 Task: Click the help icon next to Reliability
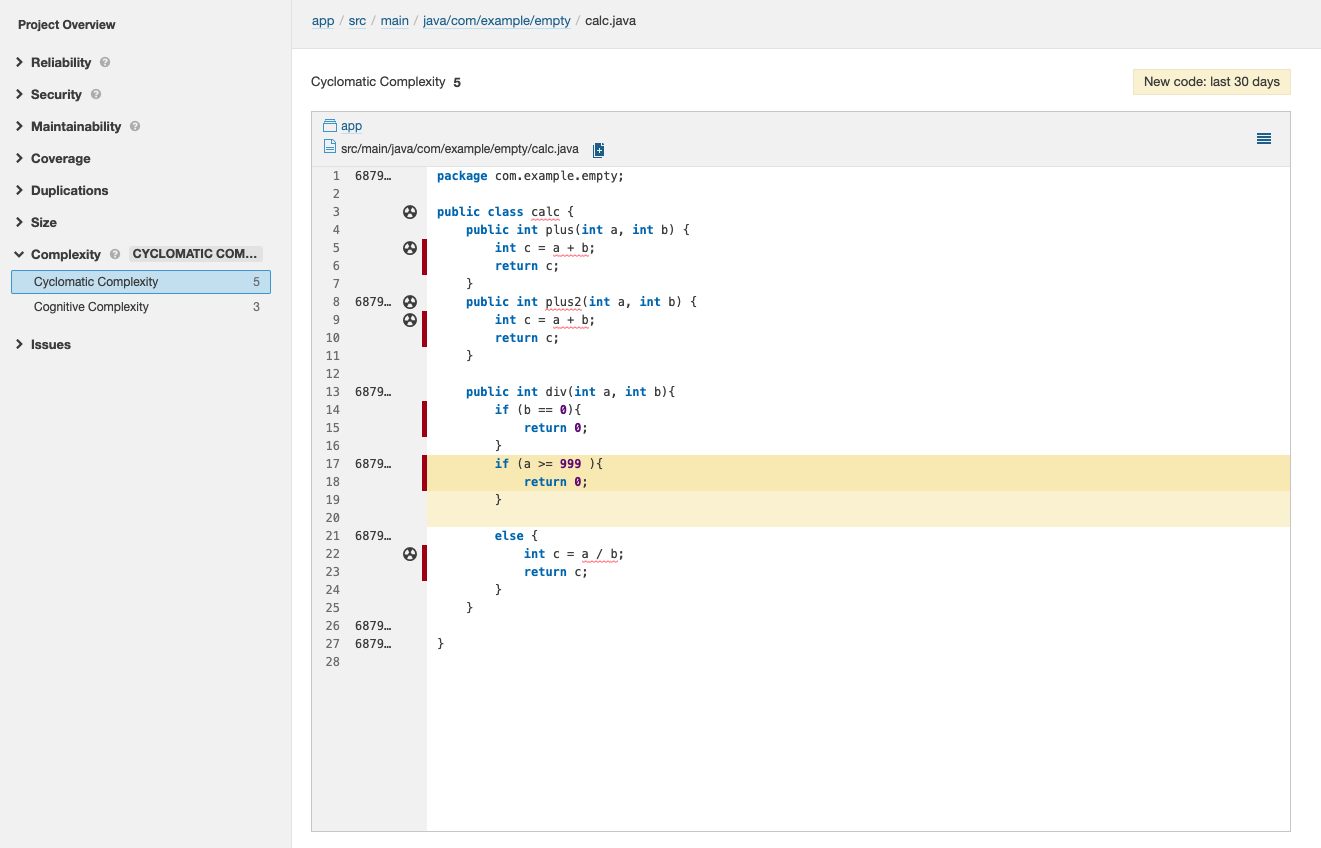(105, 62)
